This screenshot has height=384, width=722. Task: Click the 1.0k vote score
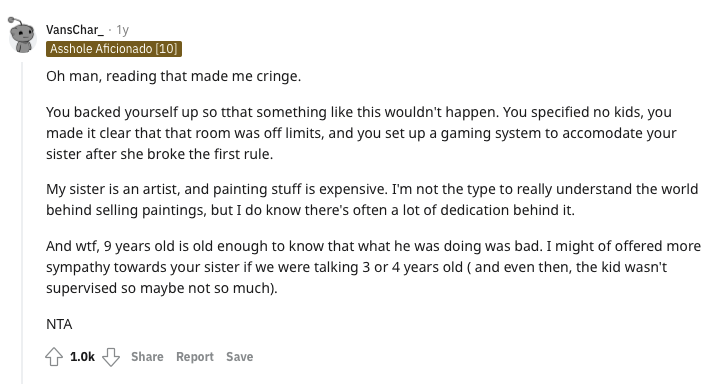[x=82, y=357]
